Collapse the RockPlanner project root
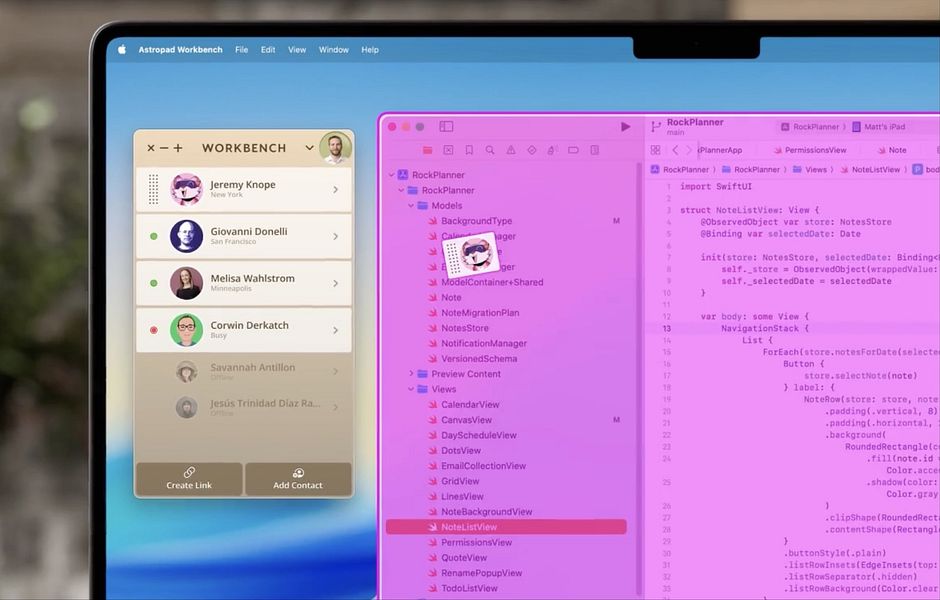 coord(391,175)
